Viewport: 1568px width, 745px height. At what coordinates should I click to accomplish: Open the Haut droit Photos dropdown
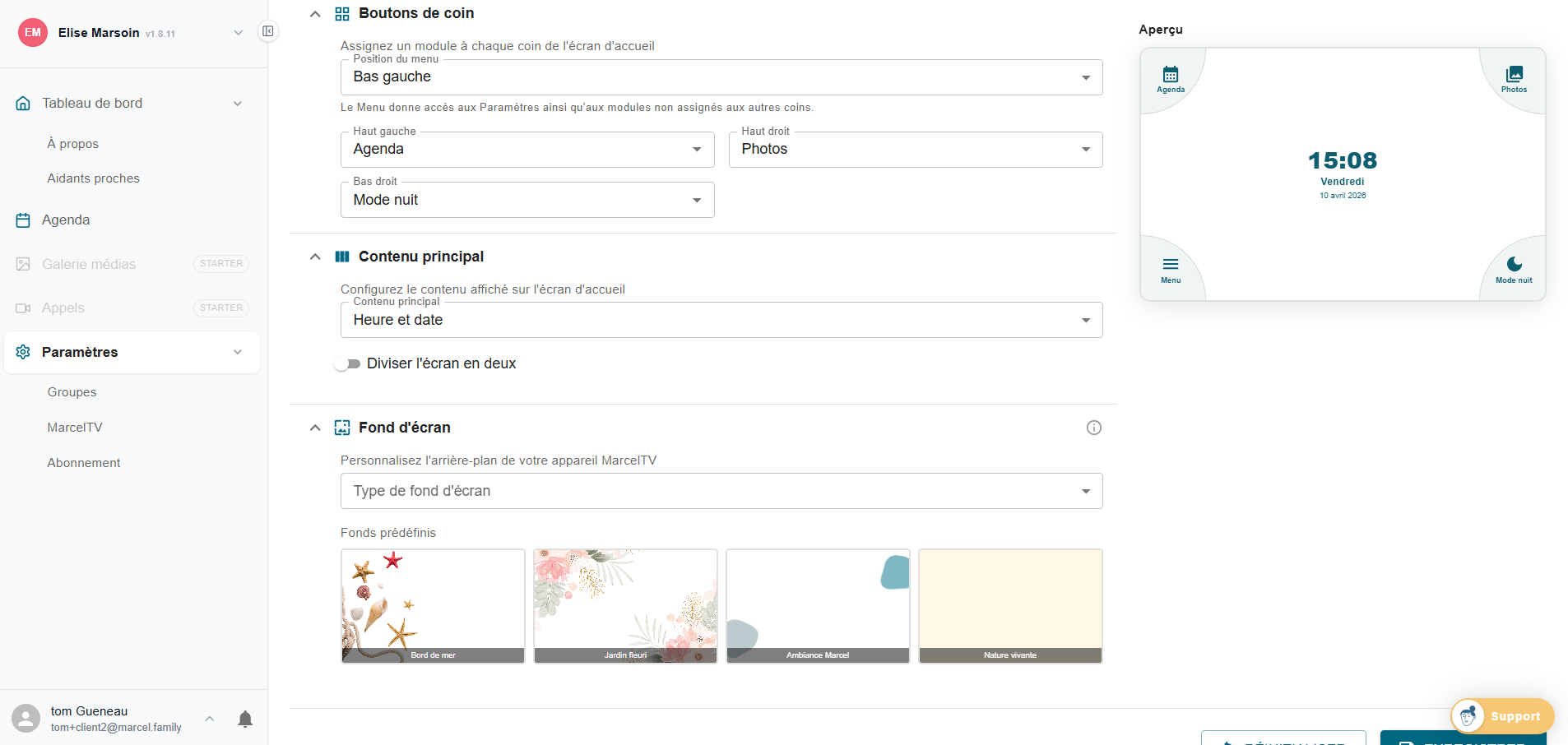tap(915, 150)
